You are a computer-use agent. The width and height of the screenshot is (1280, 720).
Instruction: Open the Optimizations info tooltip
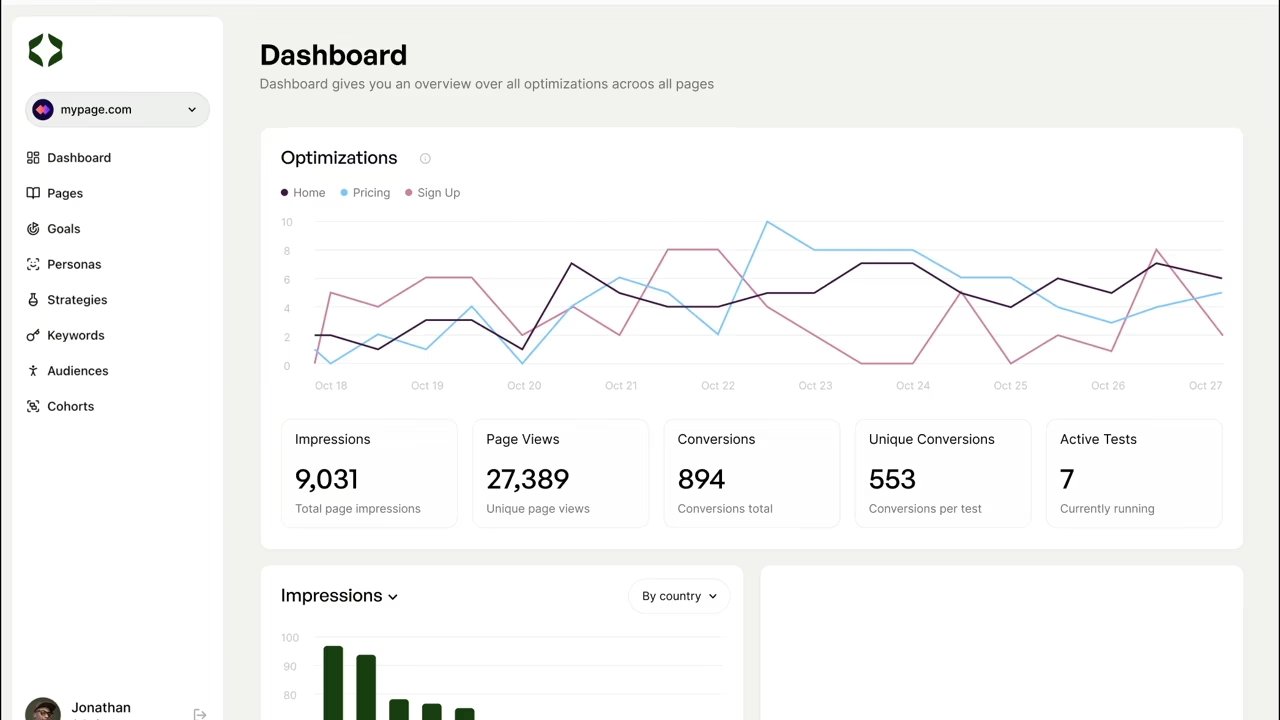click(424, 158)
